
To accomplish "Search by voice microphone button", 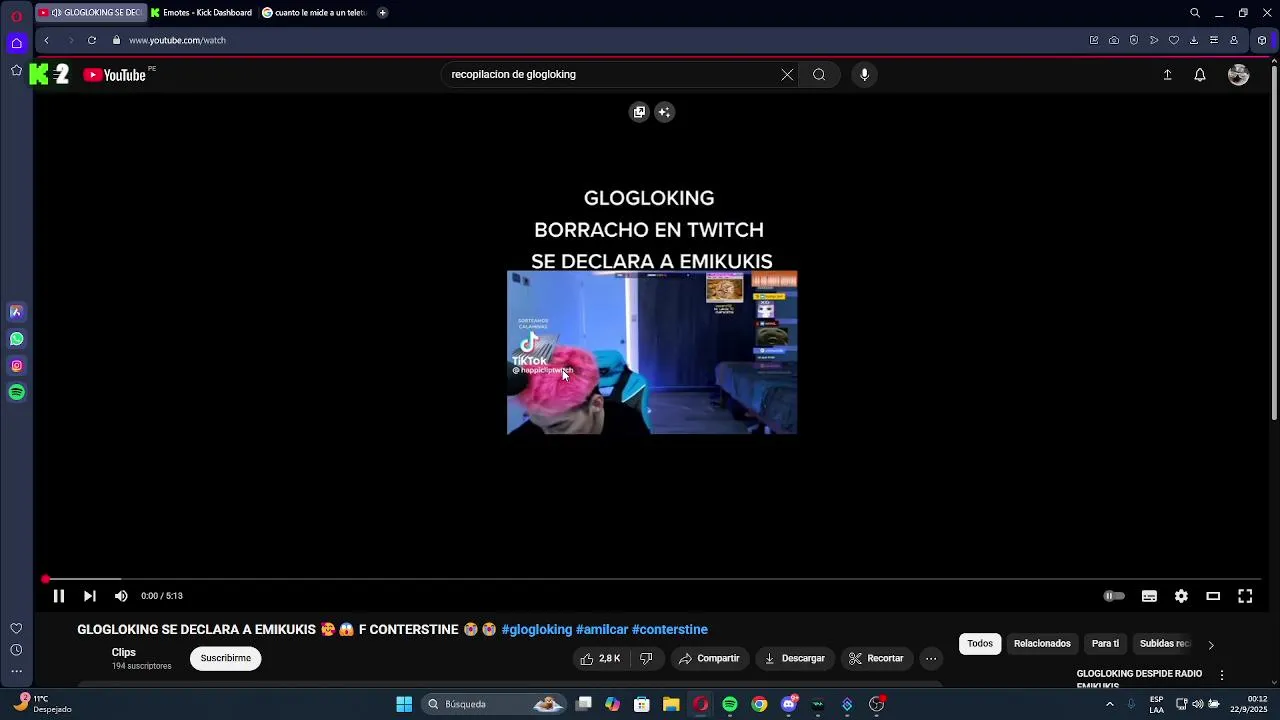I will 865,74.
